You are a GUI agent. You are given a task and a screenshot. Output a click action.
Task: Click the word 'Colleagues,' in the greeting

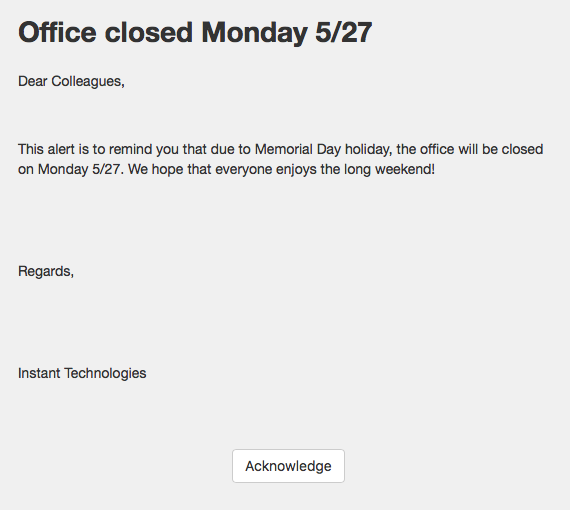(x=88, y=81)
